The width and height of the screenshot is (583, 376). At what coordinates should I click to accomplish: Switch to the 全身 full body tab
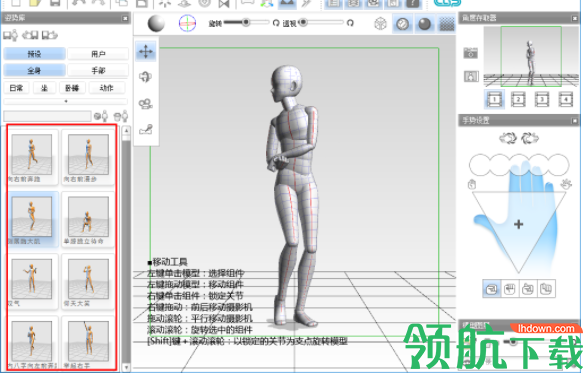pos(34,70)
